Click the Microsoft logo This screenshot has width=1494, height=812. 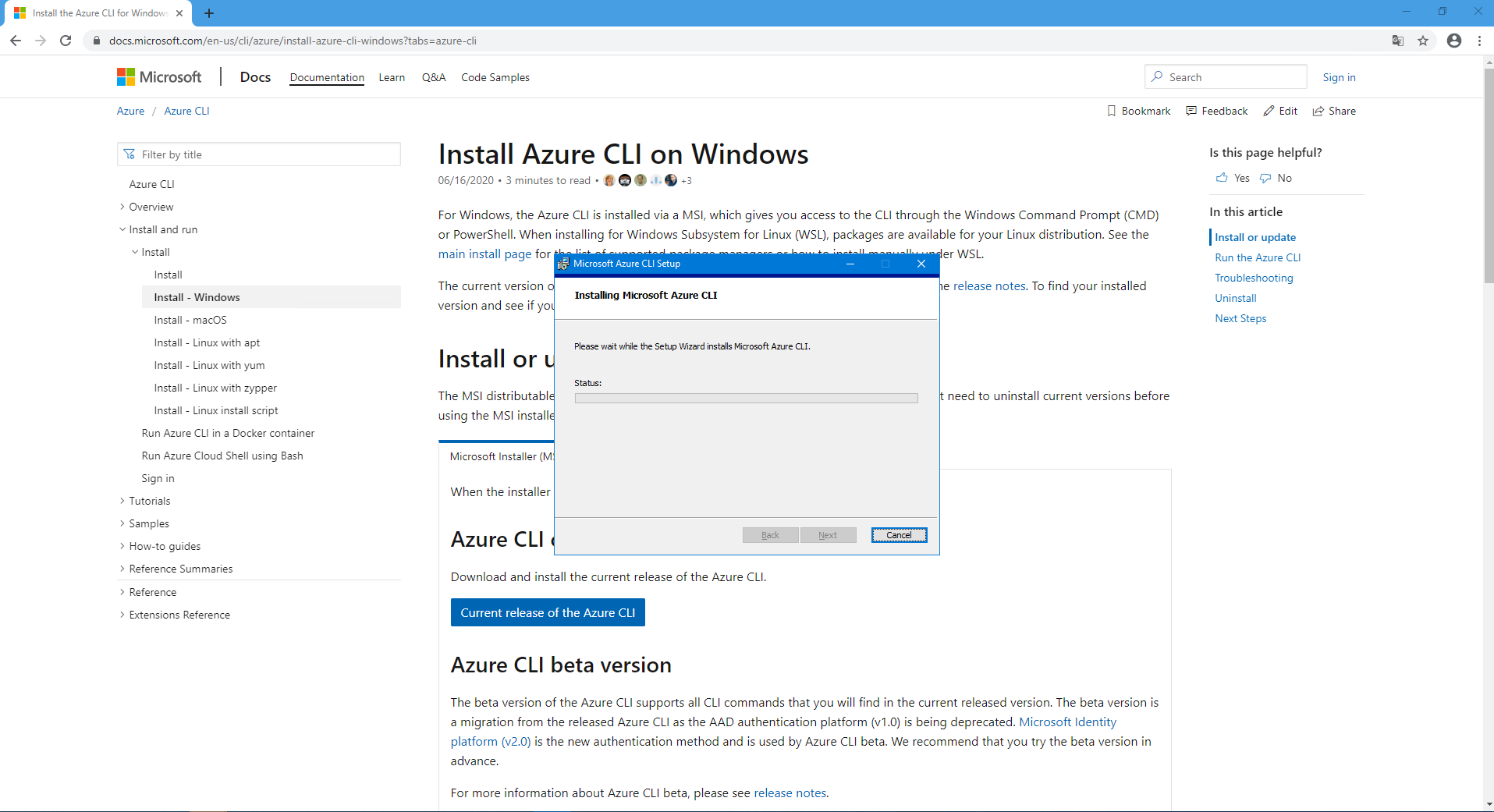pyautogui.click(x=159, y=76)
